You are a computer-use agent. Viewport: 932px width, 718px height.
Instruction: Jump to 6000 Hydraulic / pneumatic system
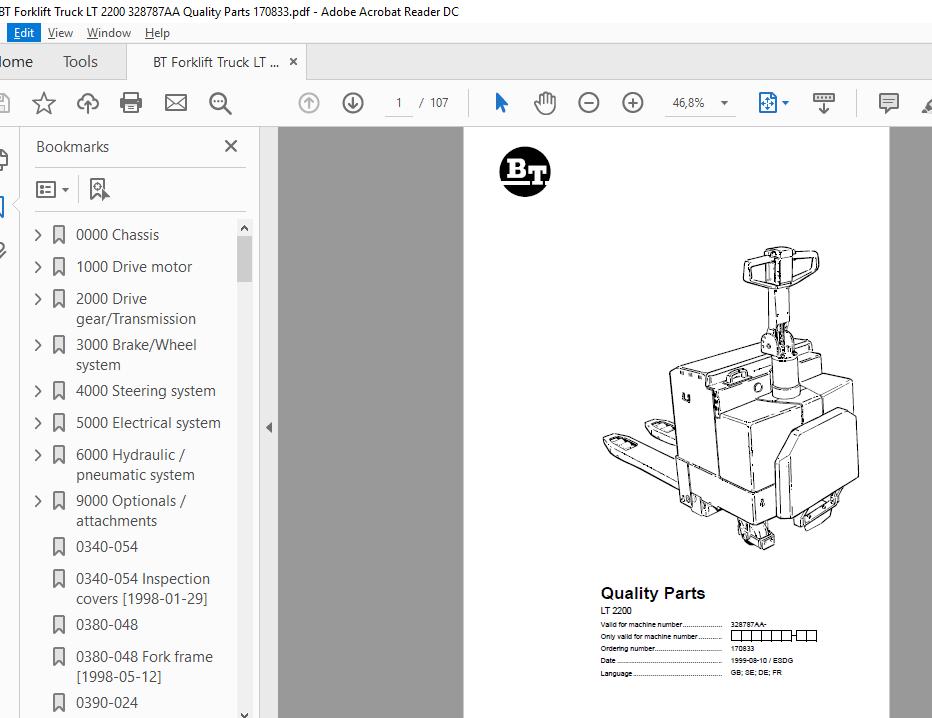point(135,465)
